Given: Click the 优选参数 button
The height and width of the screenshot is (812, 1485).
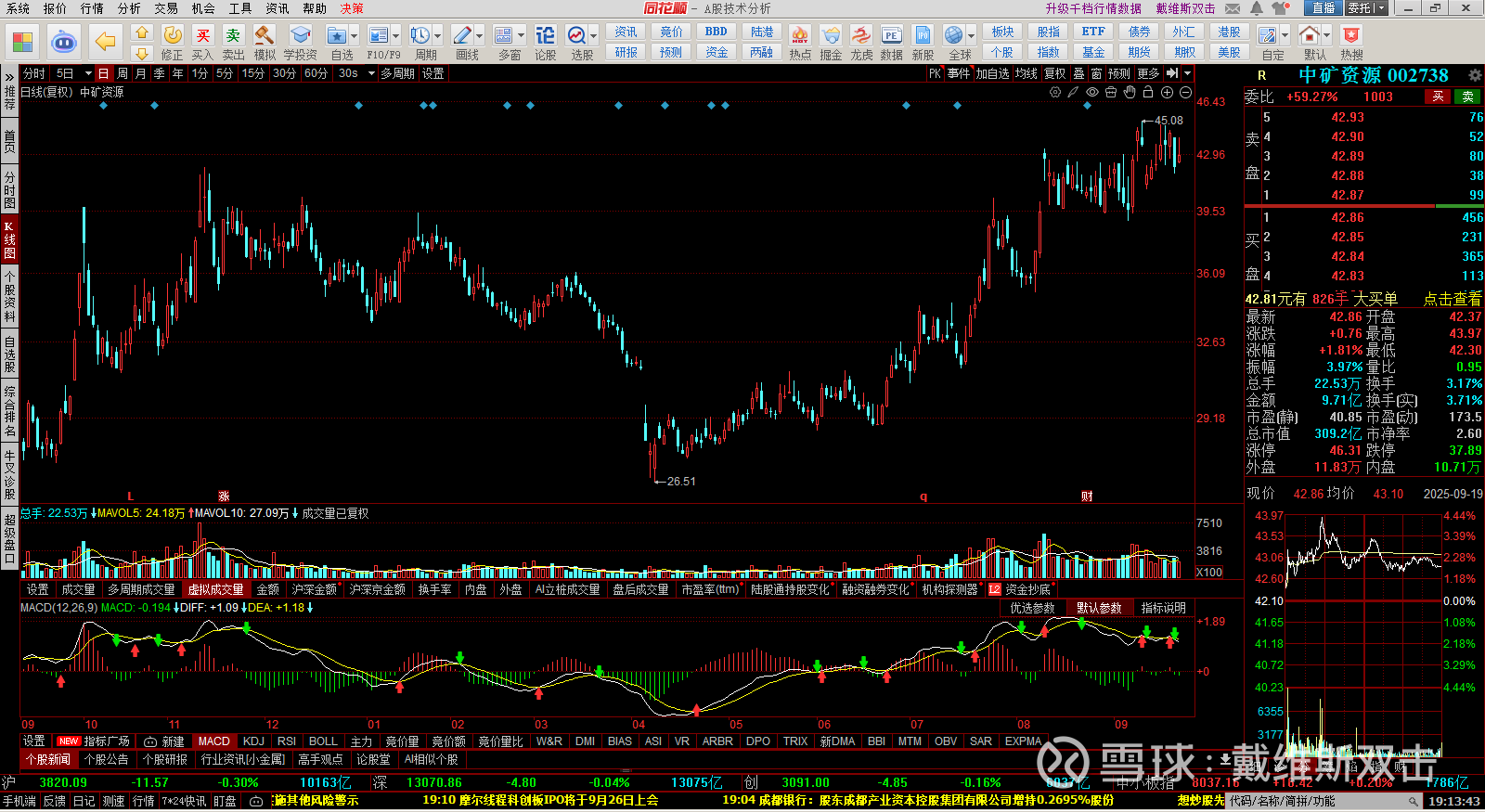Looking at the screenshot, I should (x=1032, y=608).
